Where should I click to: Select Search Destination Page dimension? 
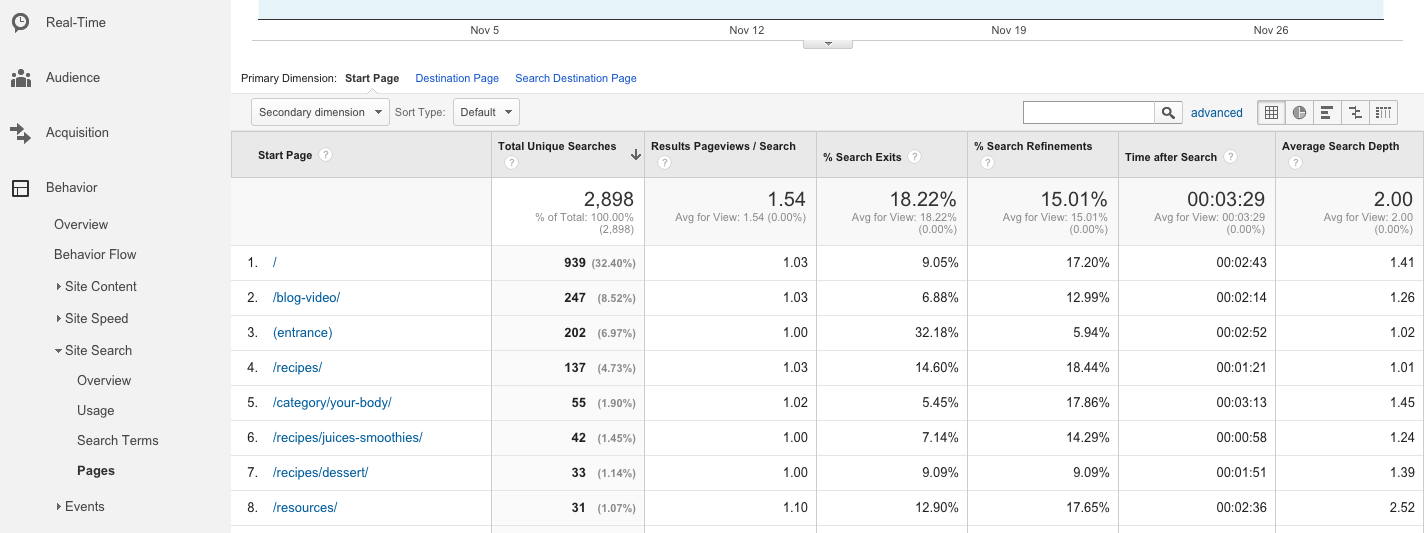click(575, 78)
